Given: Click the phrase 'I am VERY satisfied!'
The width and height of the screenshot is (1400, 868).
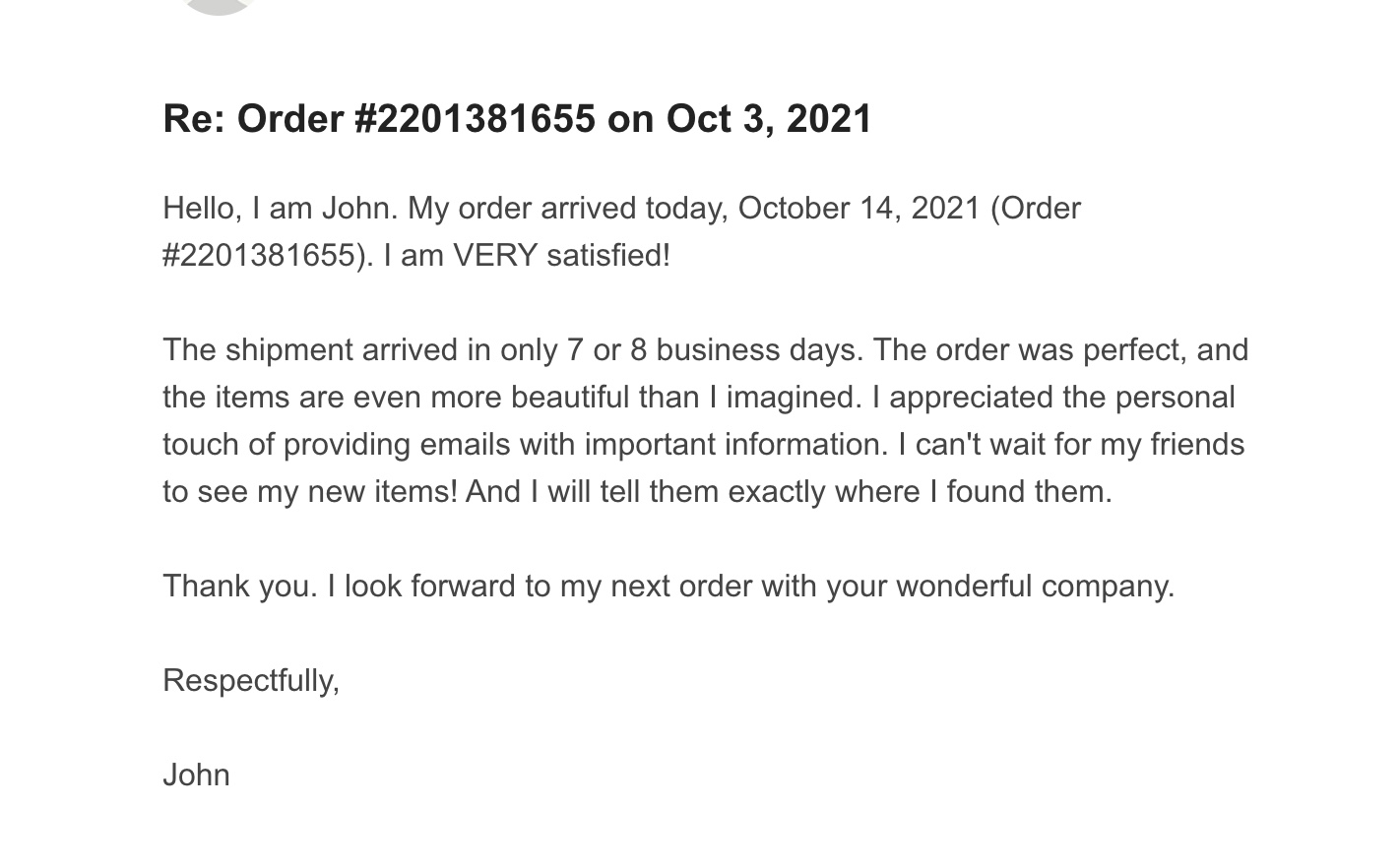Looking at the screenshot, I should click(x=527, y=256).
